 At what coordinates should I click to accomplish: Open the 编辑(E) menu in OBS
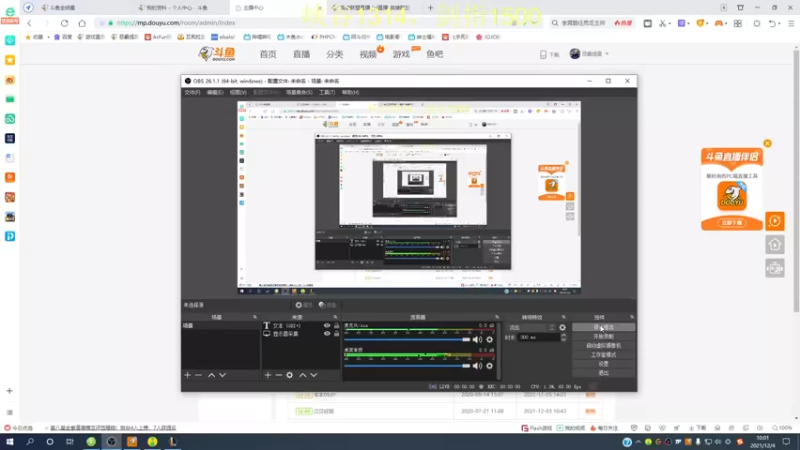pyautogui.click(x=215, y=92)
